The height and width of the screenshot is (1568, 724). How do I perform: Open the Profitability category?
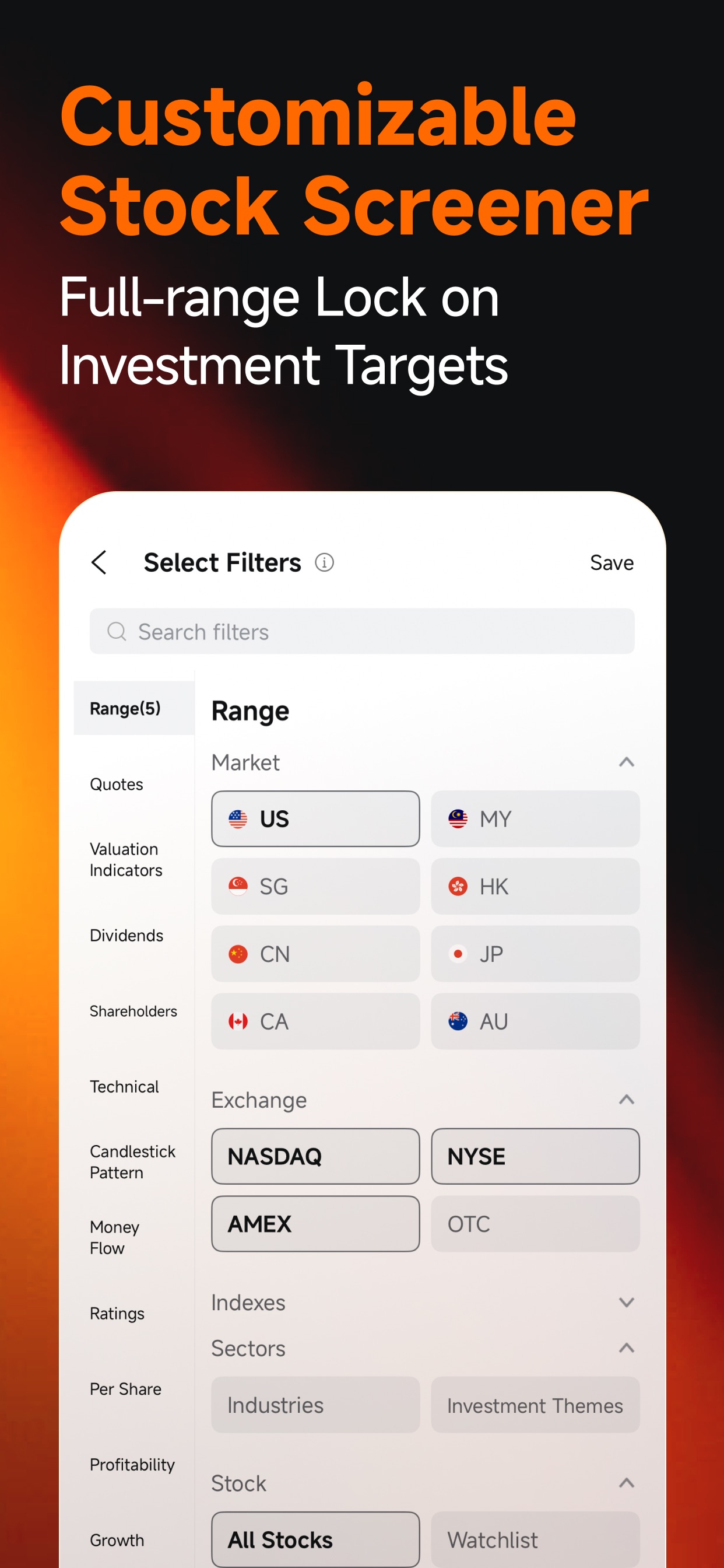coord(132,1465)
